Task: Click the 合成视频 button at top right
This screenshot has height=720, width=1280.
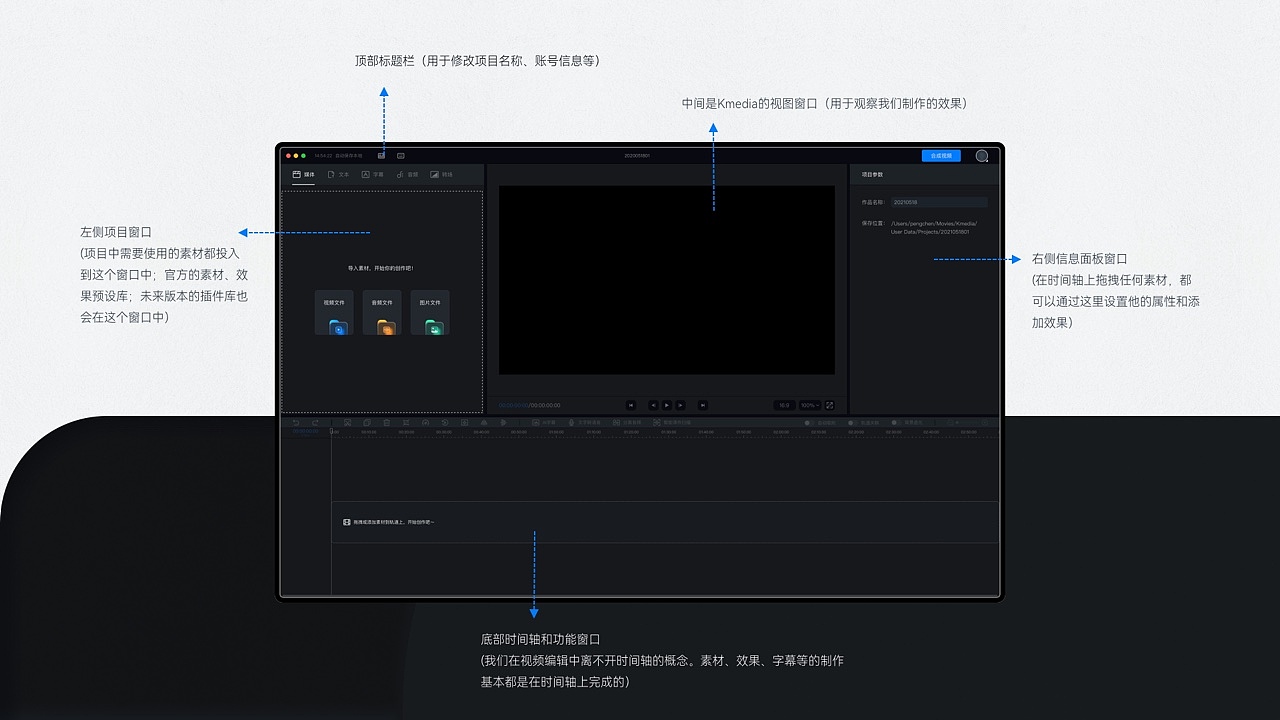Action: (x=940, y=156)
